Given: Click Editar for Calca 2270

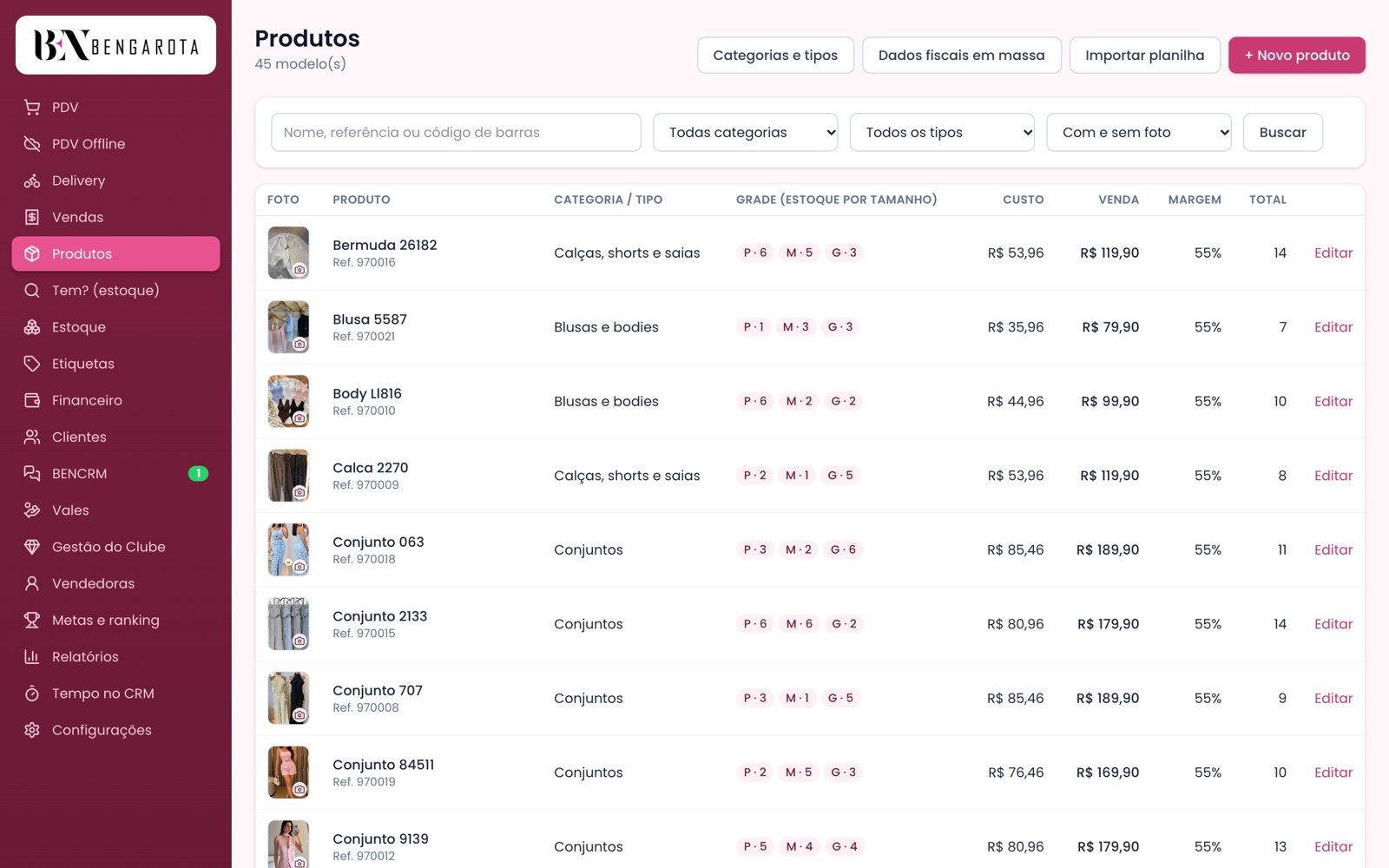Looking at the screenshot, I should pyautogui.click(x=1333, y=476).
